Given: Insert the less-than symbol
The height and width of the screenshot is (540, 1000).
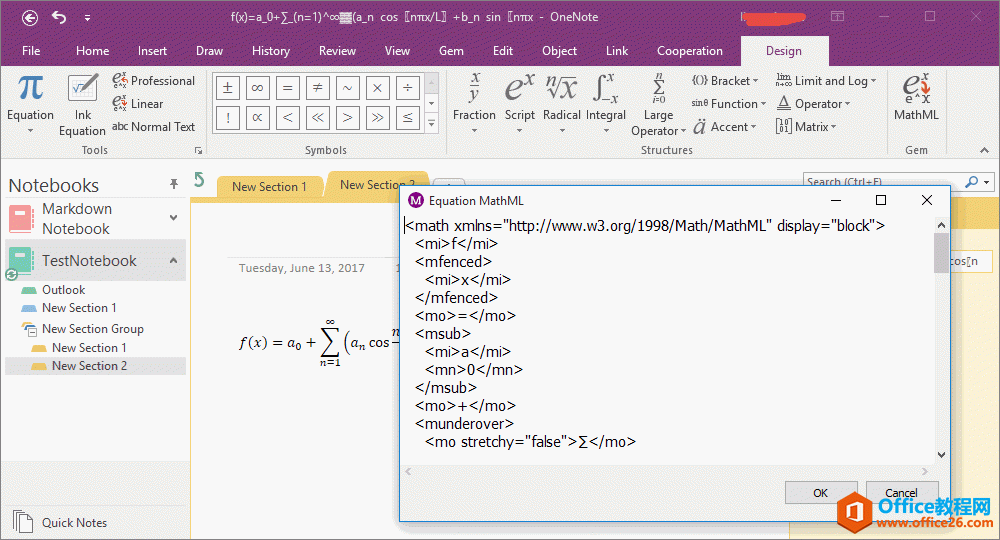Looking at the screenshot, I should pyautogui.click(x=288, y=117).
